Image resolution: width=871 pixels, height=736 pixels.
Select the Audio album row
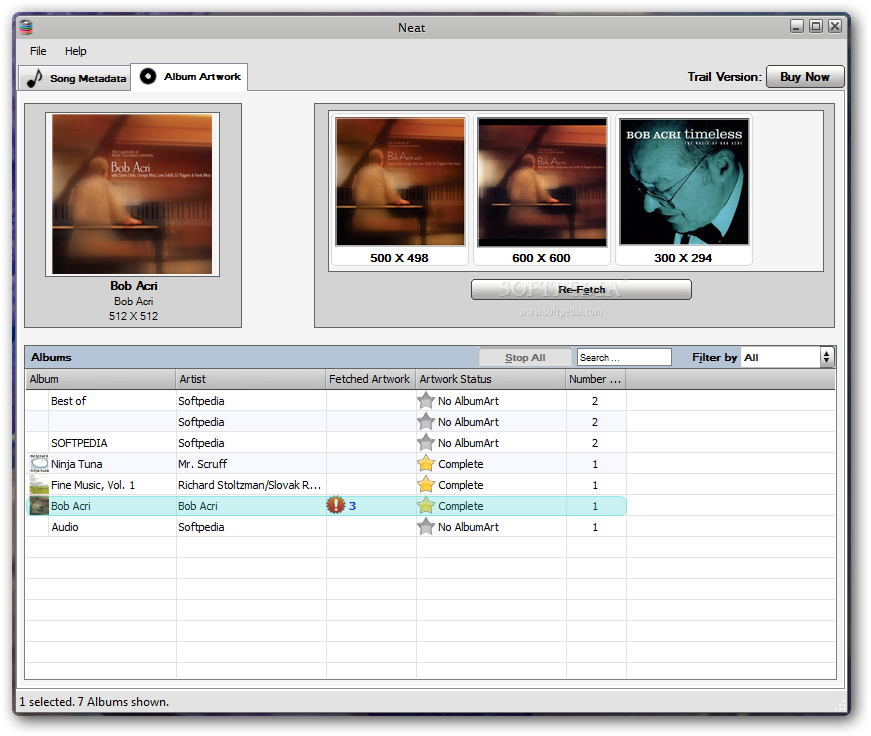(326, 527)
